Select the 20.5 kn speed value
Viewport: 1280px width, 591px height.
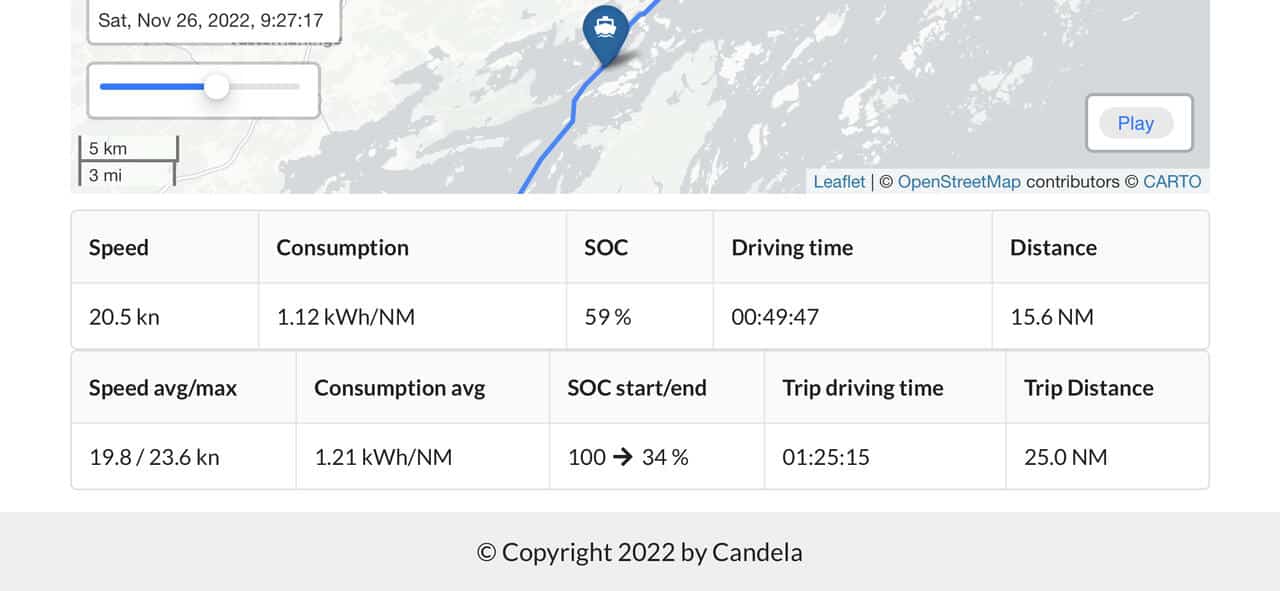(124, 317)
